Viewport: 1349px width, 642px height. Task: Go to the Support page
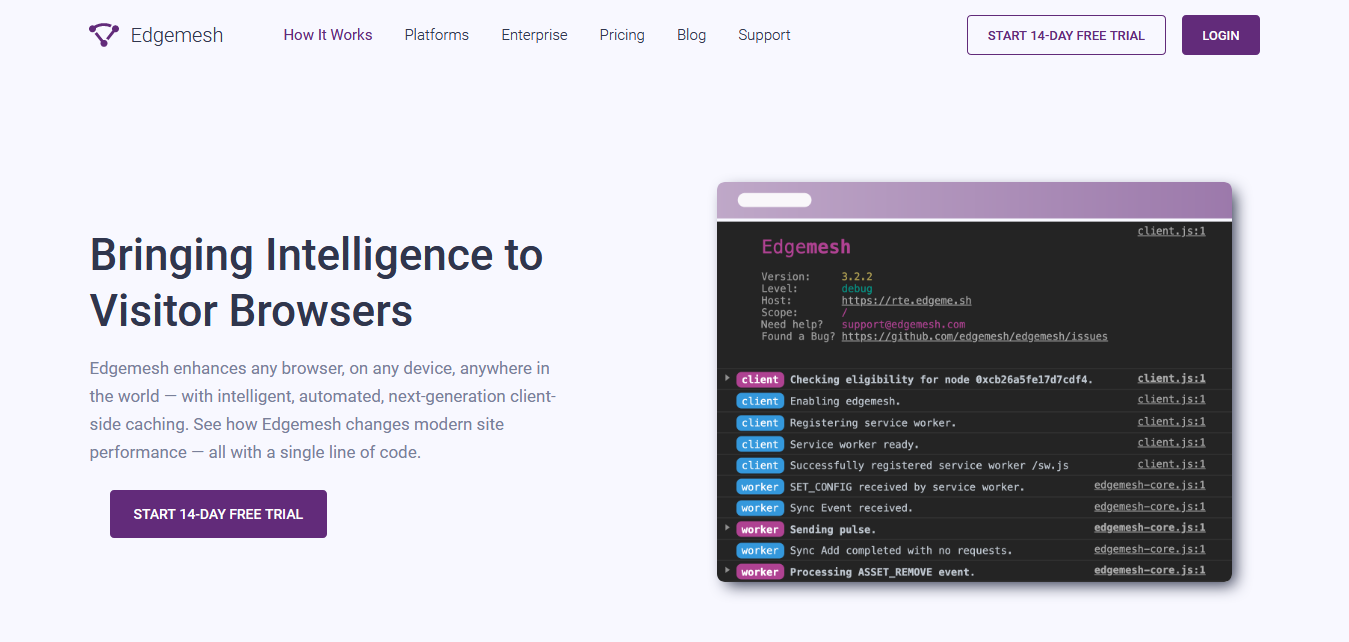point(764,35)
